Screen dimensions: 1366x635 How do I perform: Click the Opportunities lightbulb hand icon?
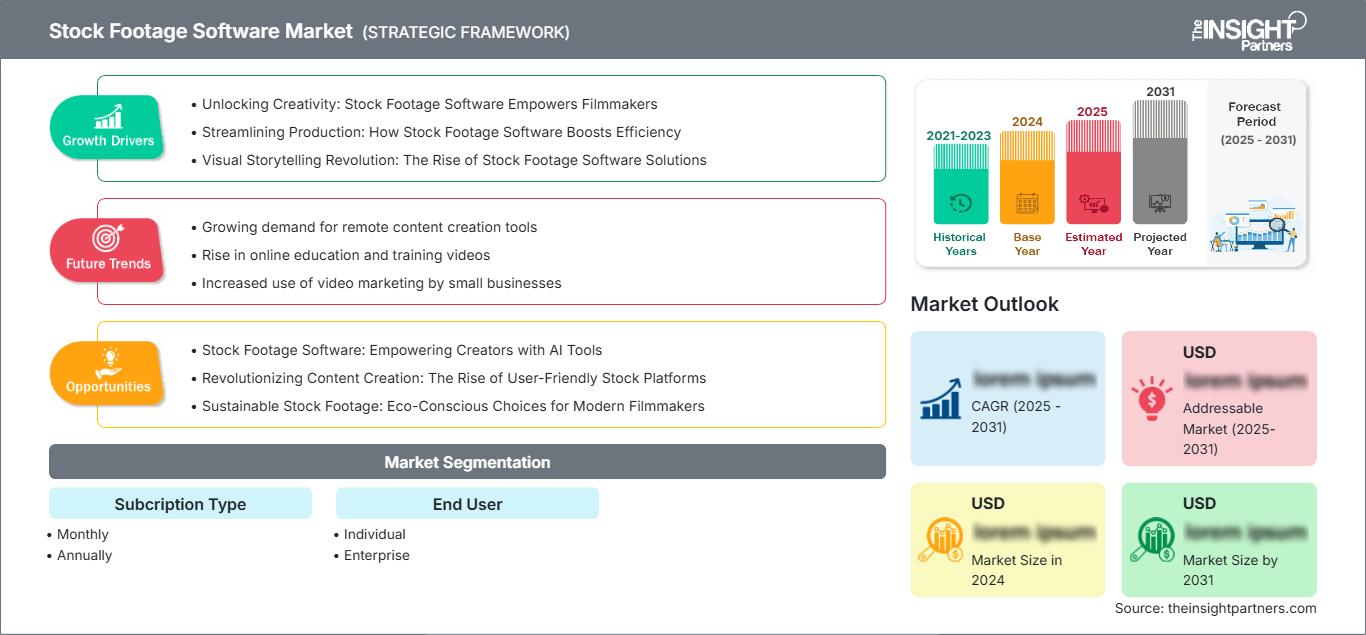coord(108,361)
